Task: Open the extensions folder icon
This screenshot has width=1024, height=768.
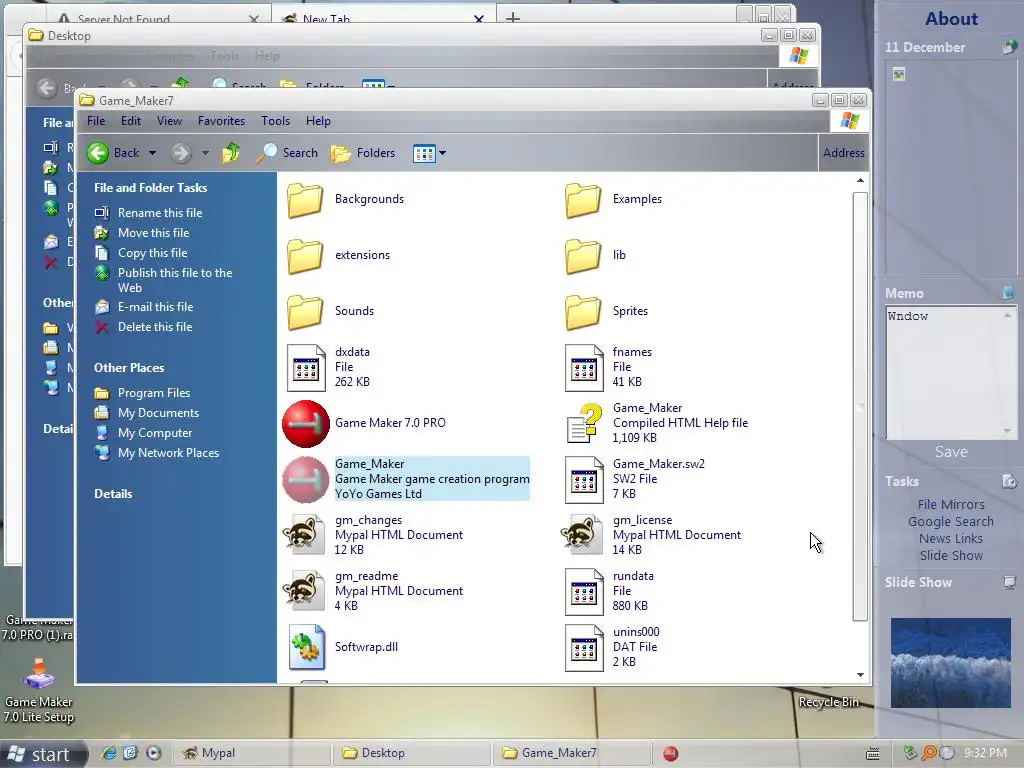Action: coord(305,255)
